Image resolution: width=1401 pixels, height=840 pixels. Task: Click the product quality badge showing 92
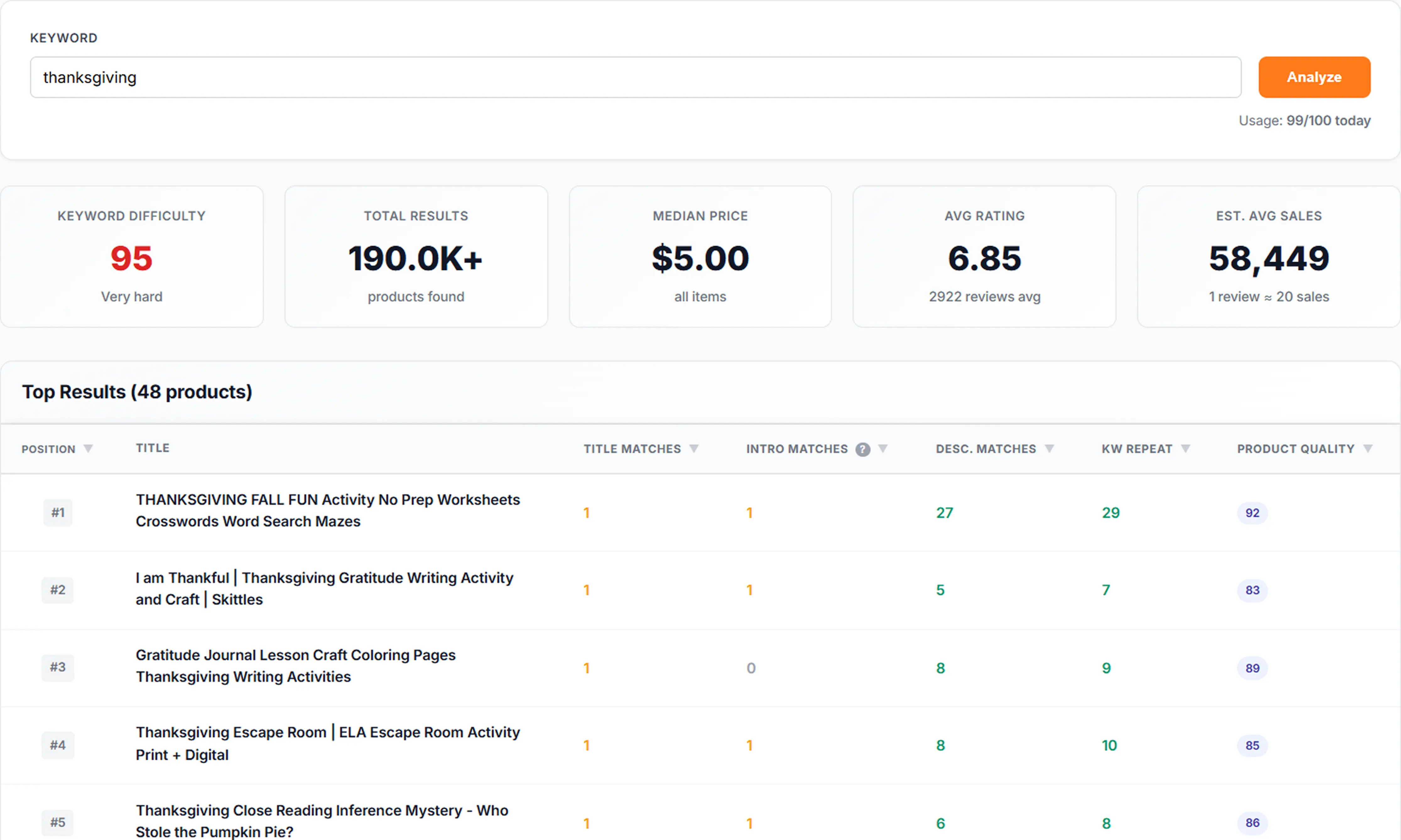click(1253, 513)
